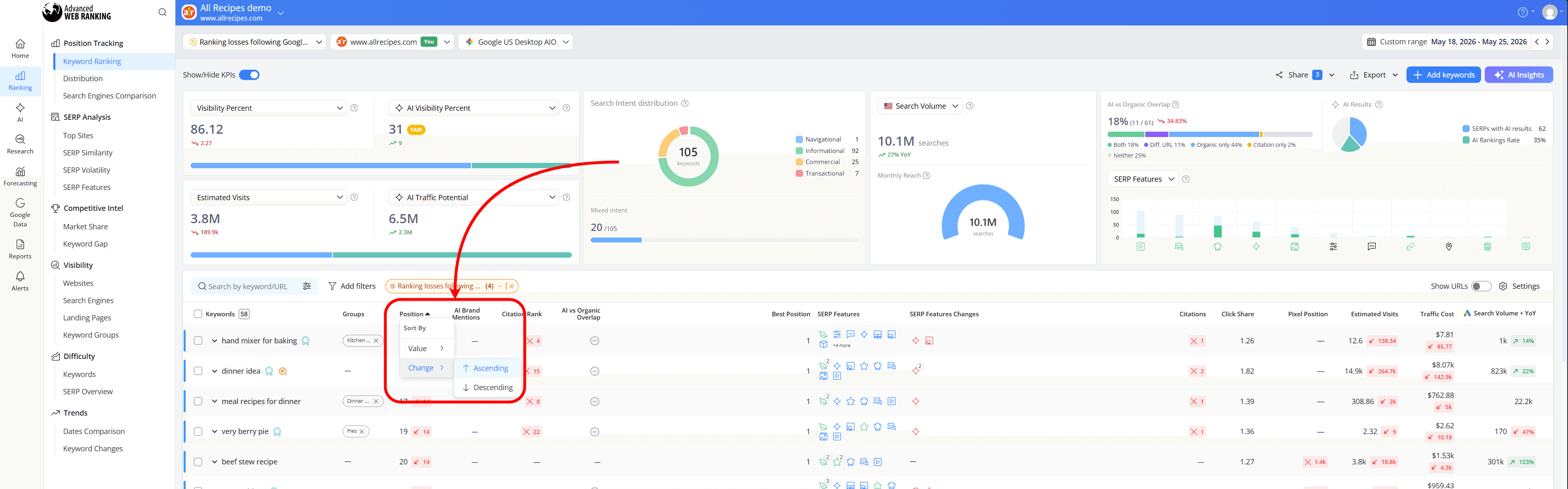
Task: Click Add filters
Action: coord(352,286)
